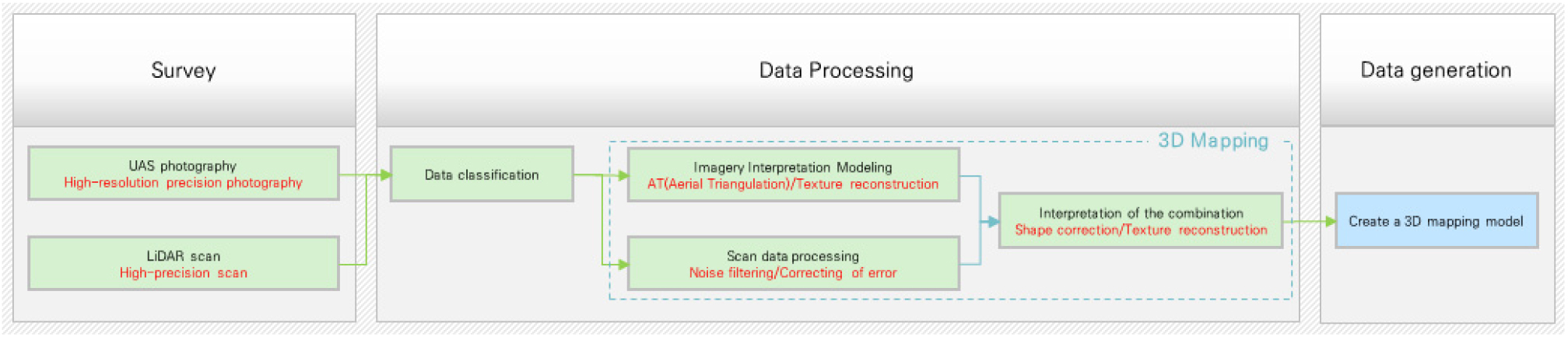Click the red High-resolution precision photography text

tap(183, 183)
